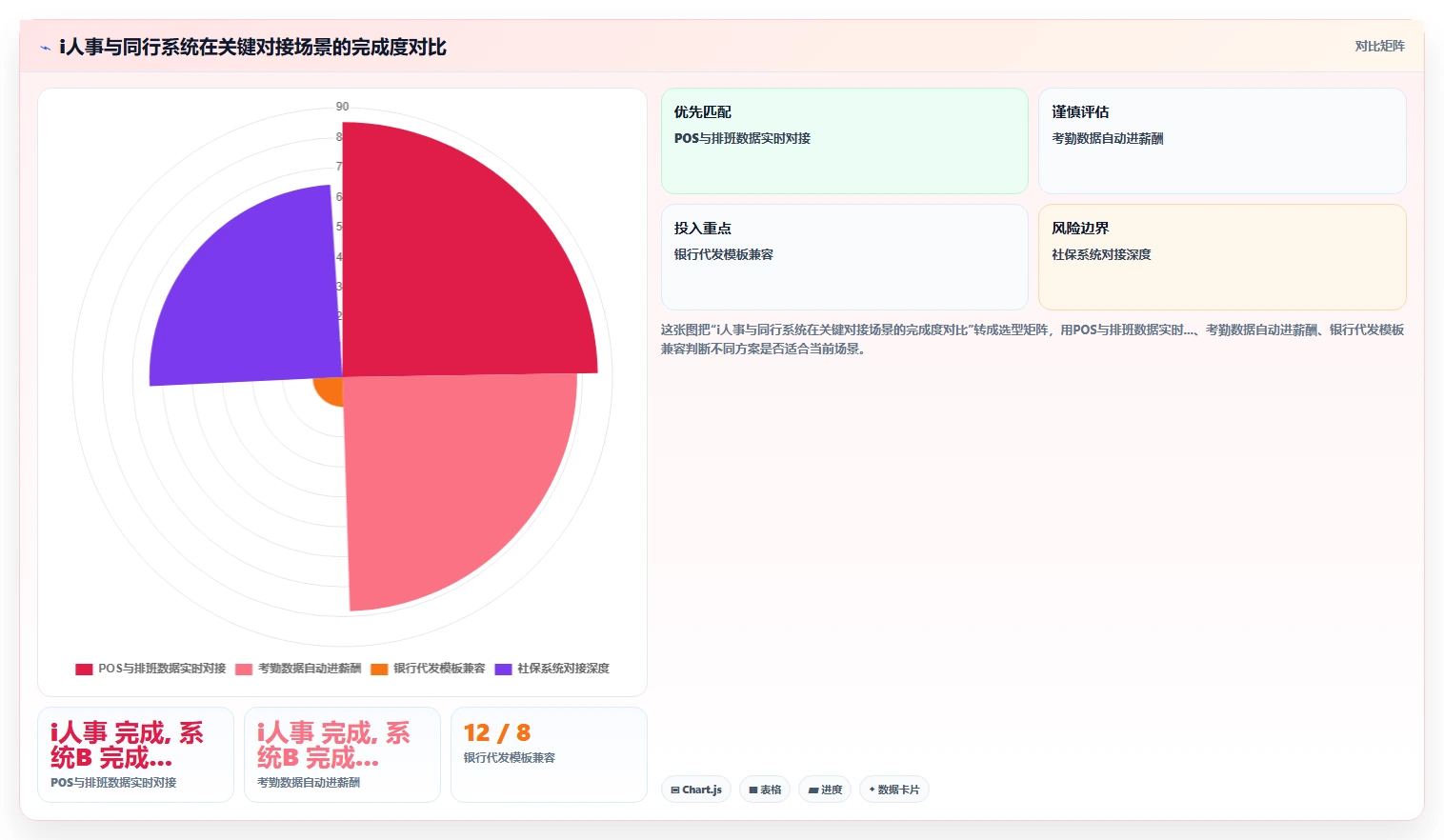
Task: Toggle the red POS与排班数据实时对接 legend swatch
Action: [84, 669]
